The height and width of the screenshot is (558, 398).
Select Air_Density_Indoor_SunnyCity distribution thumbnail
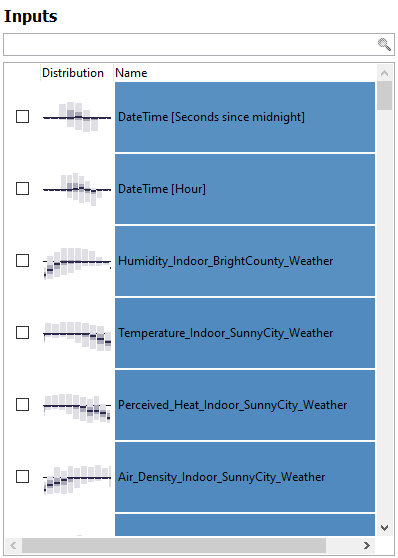click(x=77, y=479)
